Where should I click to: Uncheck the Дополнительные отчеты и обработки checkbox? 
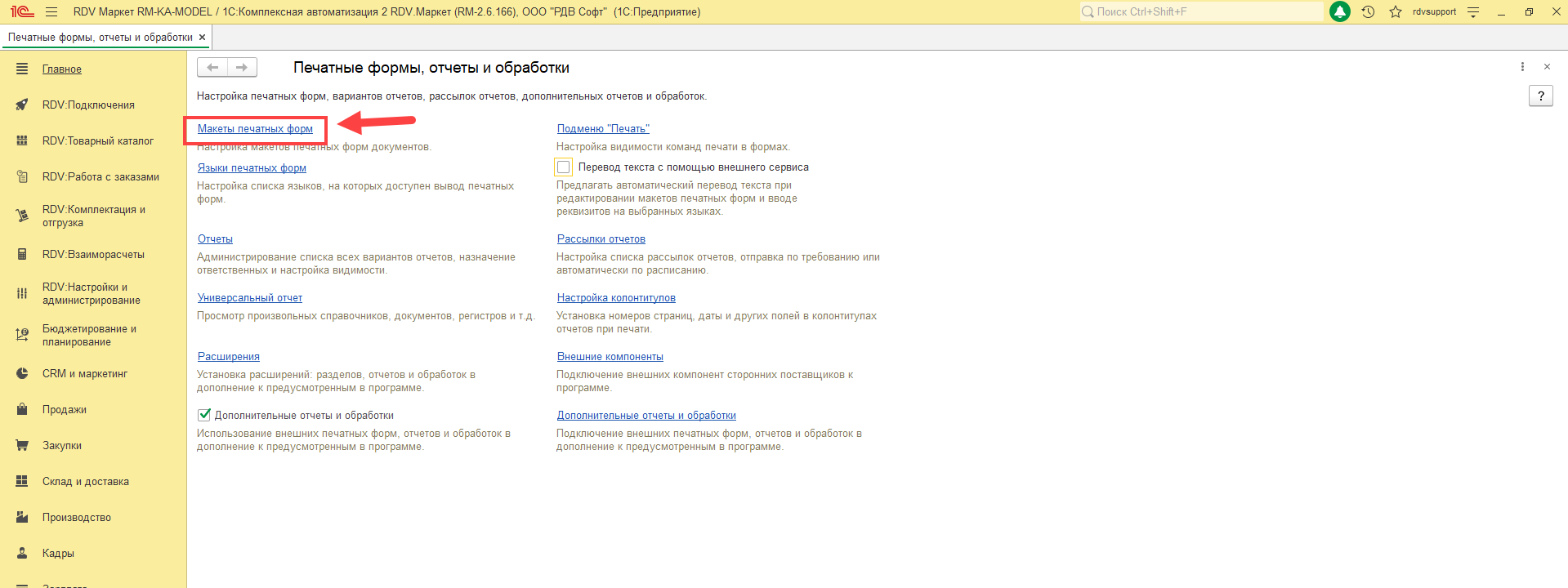(204, 415)
